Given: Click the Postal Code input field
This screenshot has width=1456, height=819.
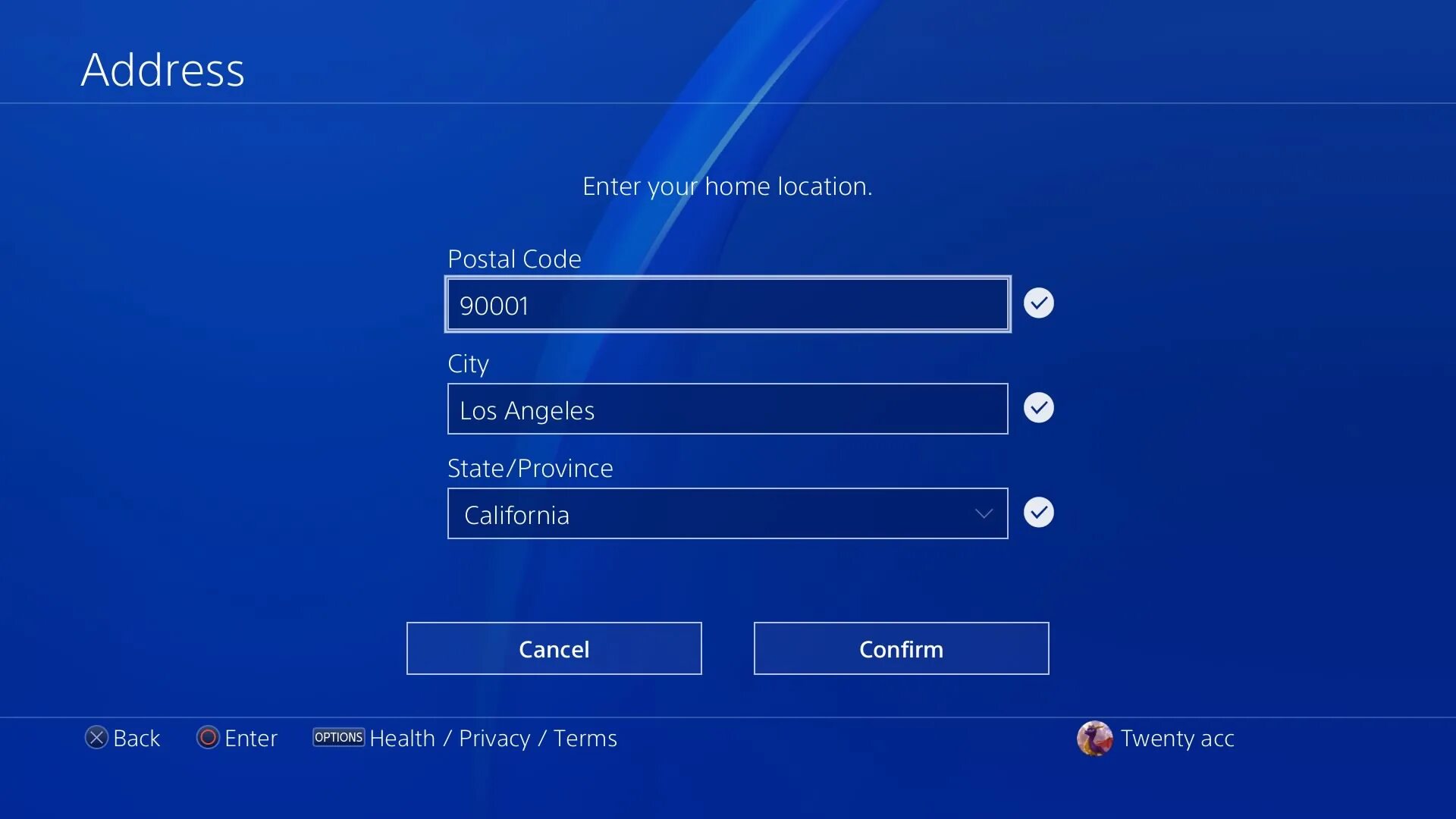Looking at the screenshot, I should (x=728, y=304).
